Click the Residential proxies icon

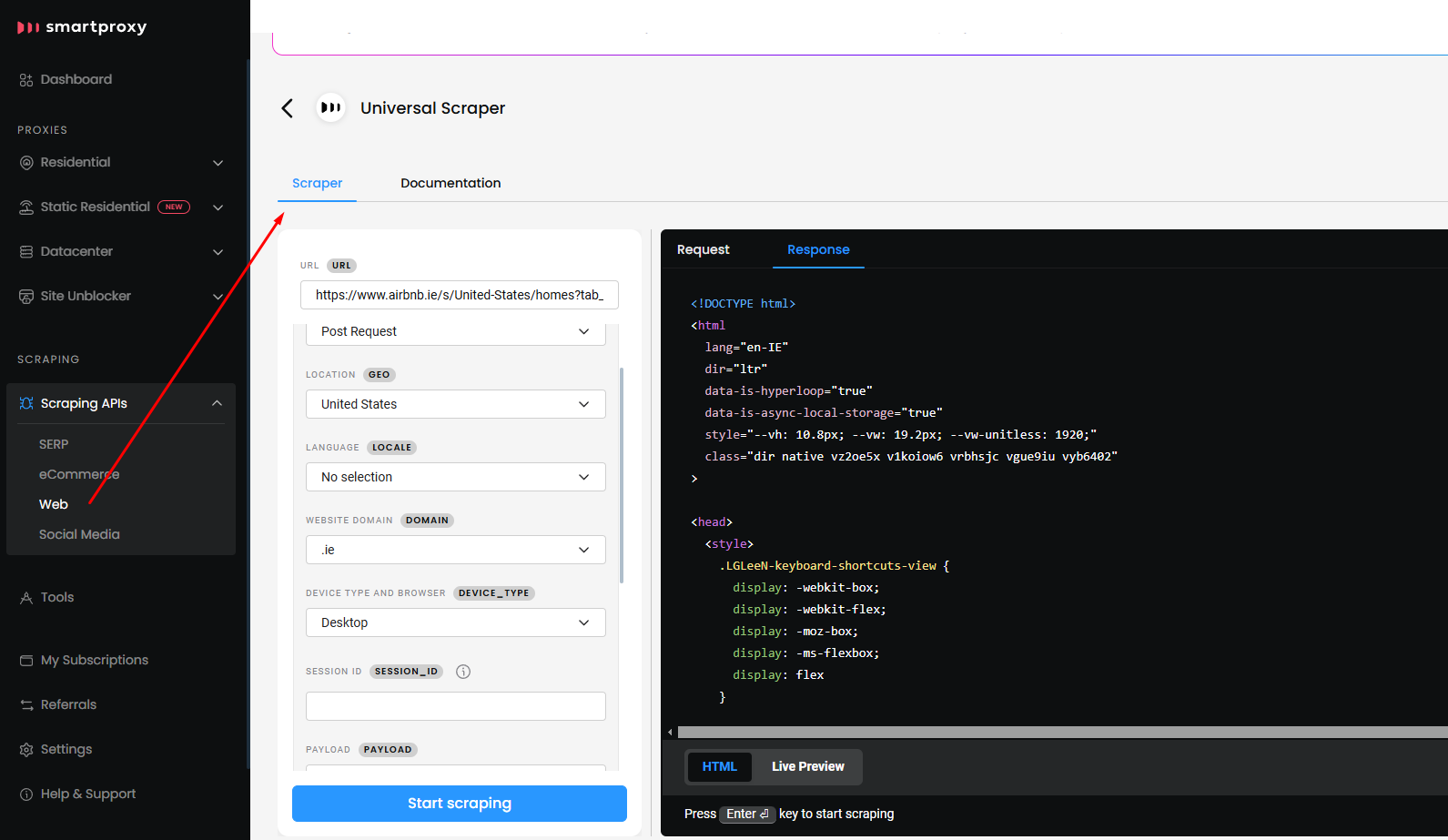26,163
